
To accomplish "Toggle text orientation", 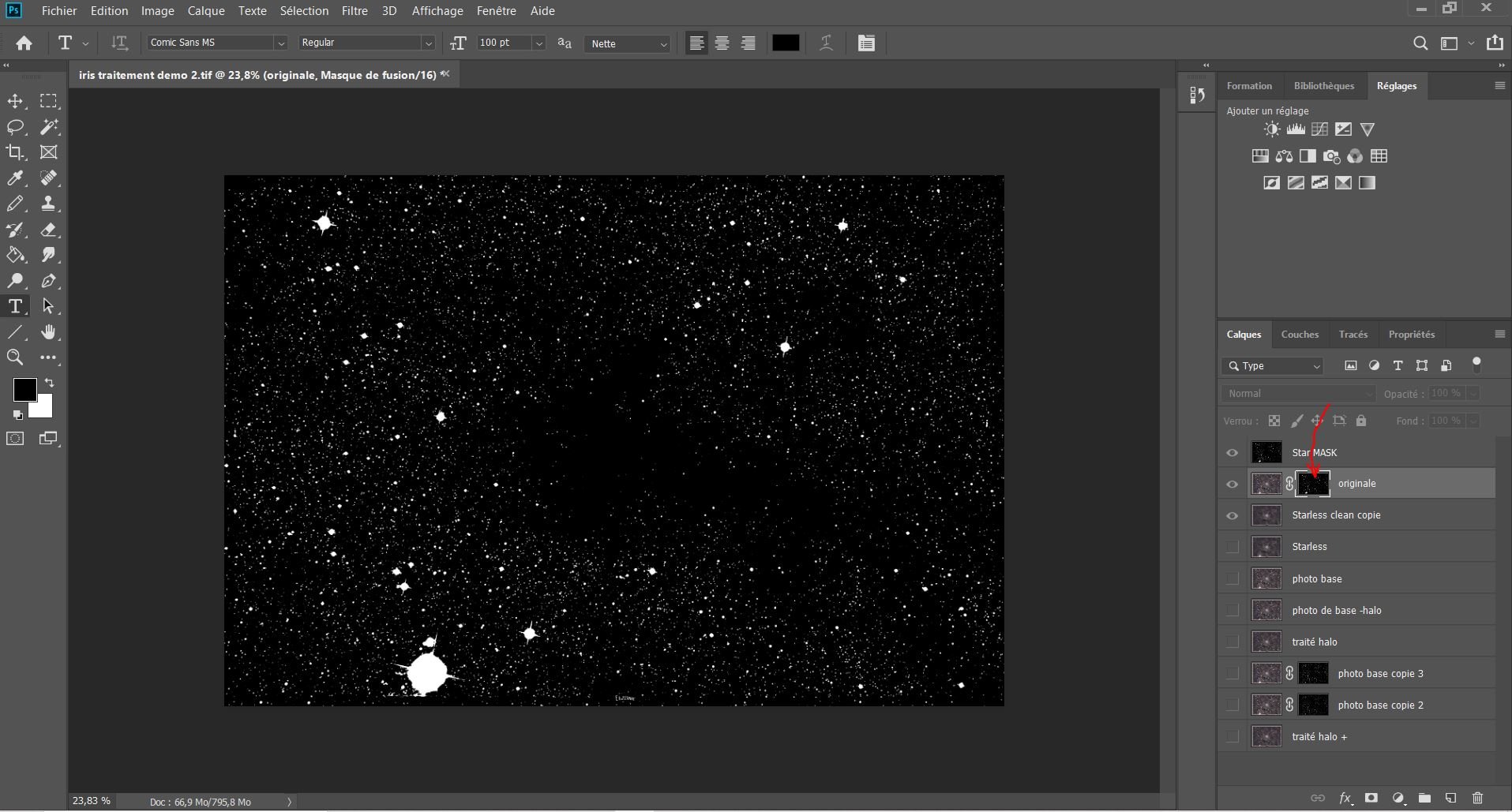I will coord(119,43).
